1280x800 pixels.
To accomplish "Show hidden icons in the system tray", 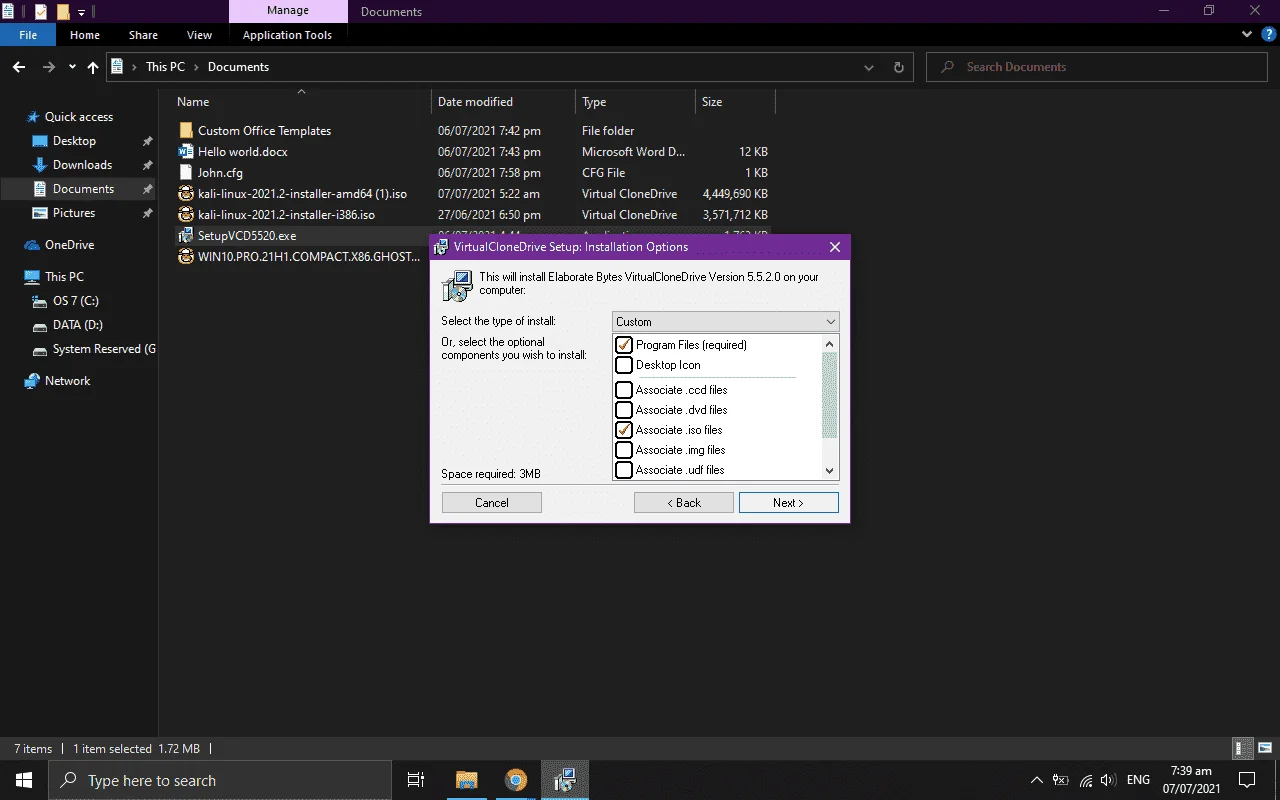I will pos(1037,780).
